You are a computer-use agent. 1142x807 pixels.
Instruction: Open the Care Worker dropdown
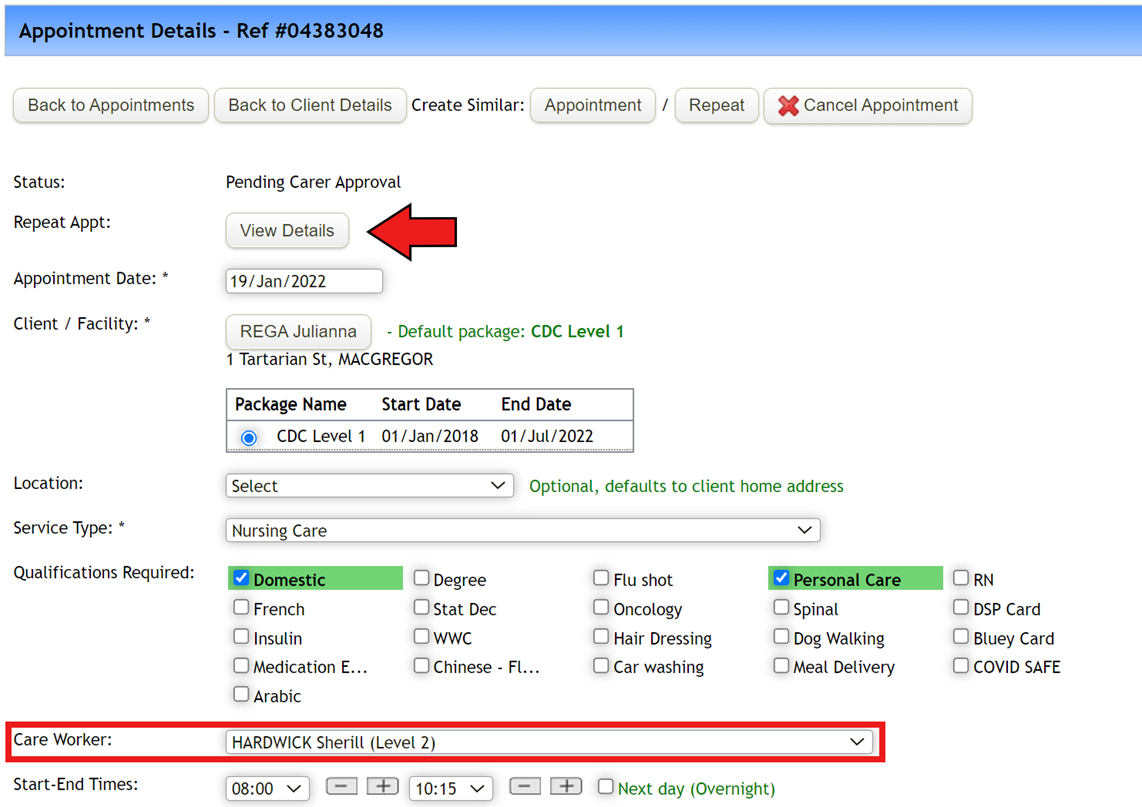[549, 742]
